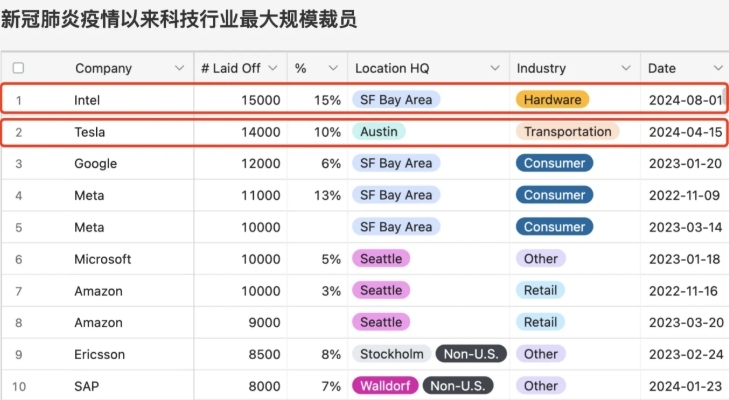Select the 11000 laid off value

tap(261, 195)
